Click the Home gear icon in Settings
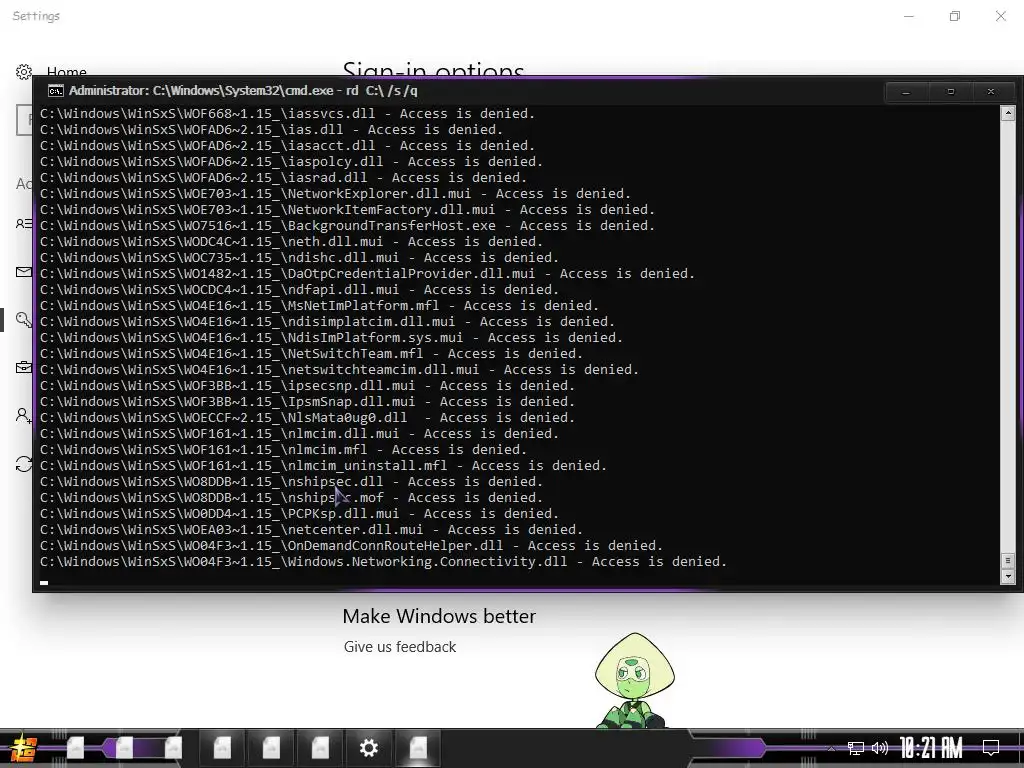 coord(24,71)
